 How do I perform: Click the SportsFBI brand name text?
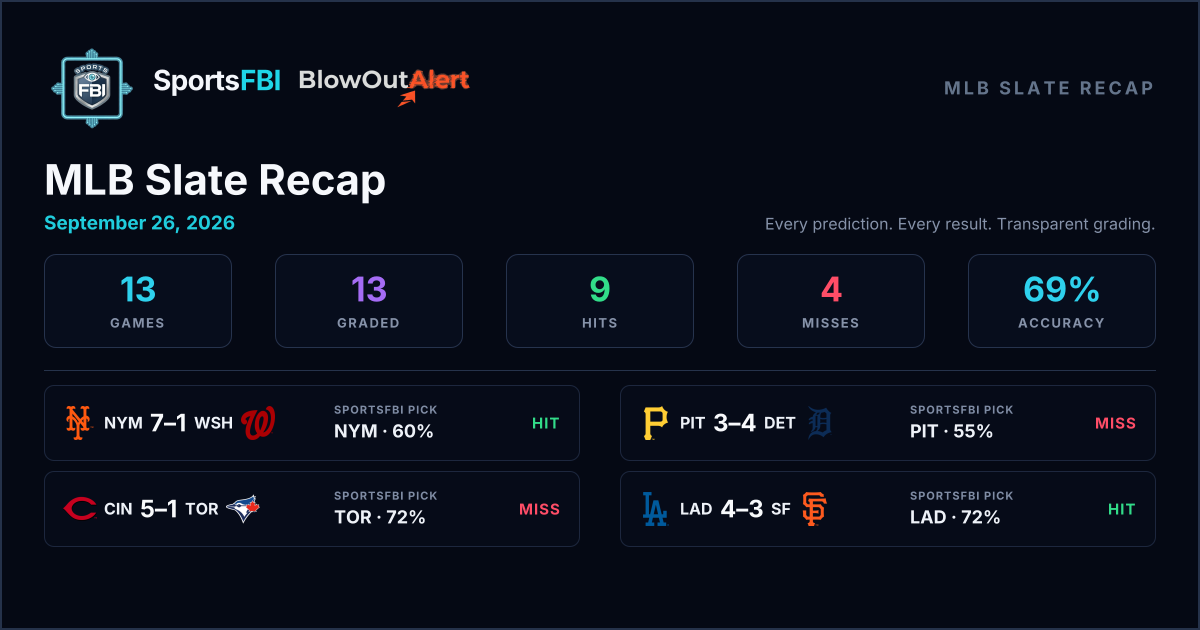click(218, 82)
